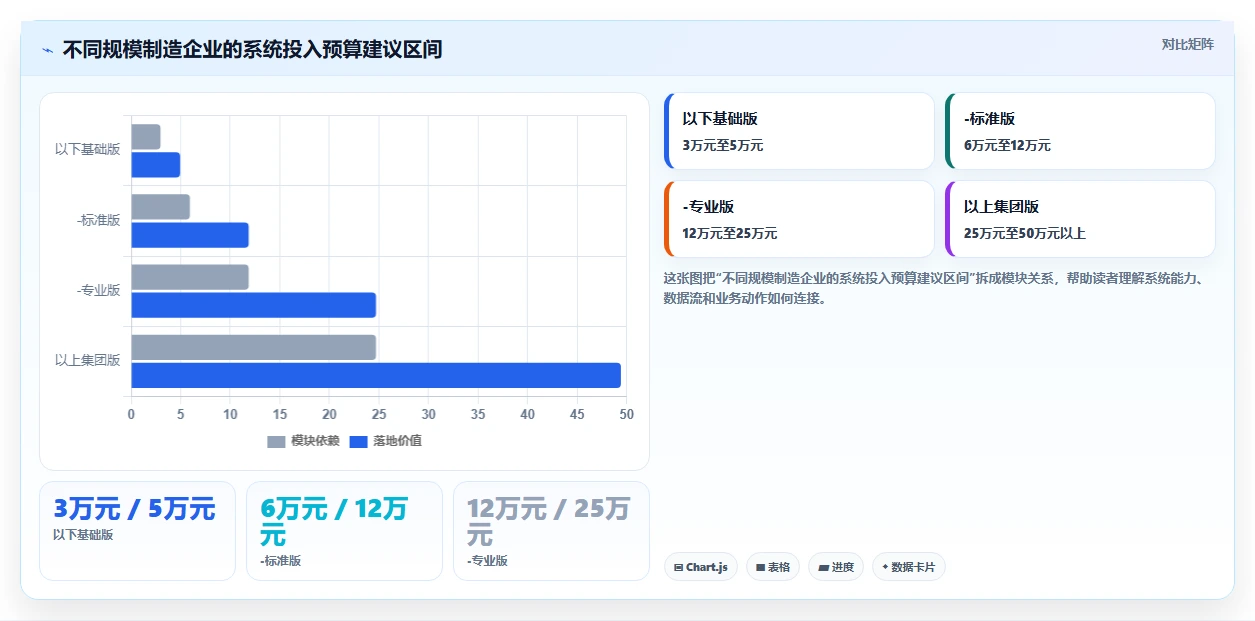Click the 6万元至12万元 price text

point(1007,146)
